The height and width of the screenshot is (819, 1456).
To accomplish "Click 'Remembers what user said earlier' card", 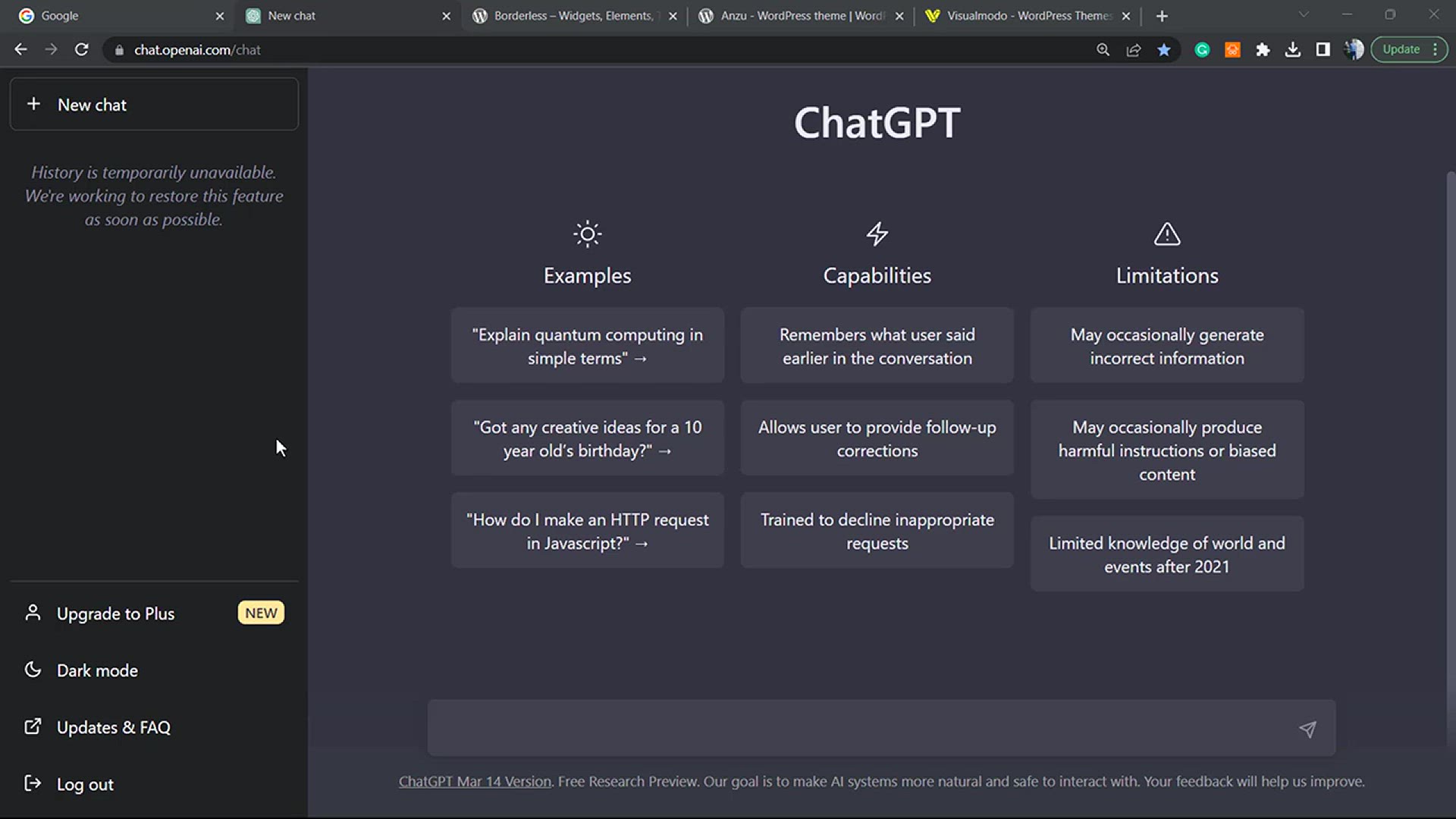I will coord(877,345).
